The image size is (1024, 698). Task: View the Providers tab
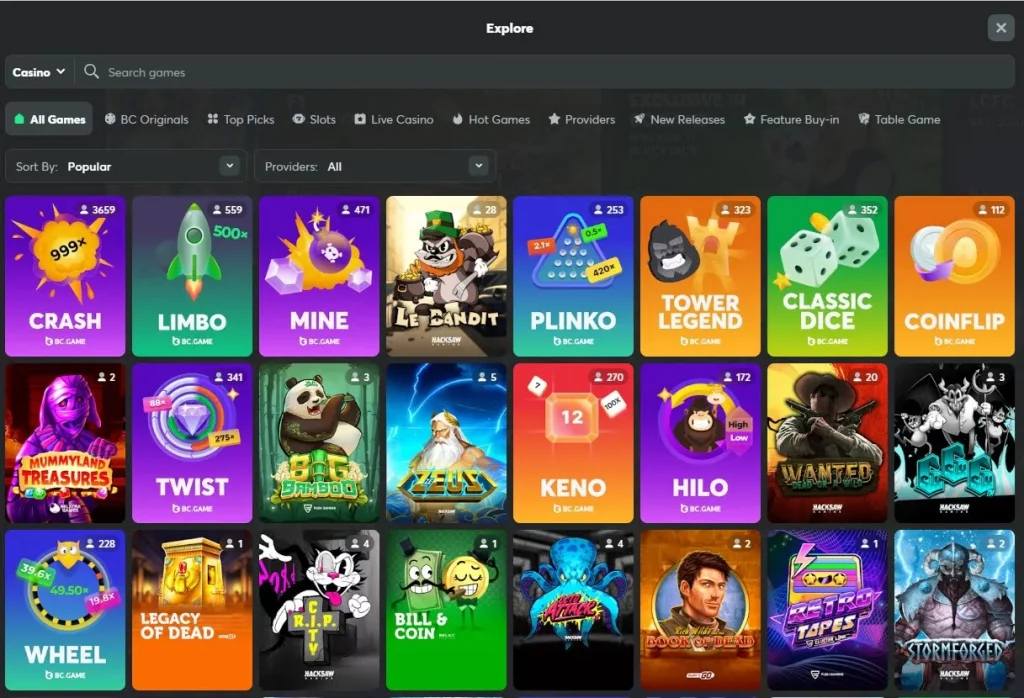[x=582, y=119]
